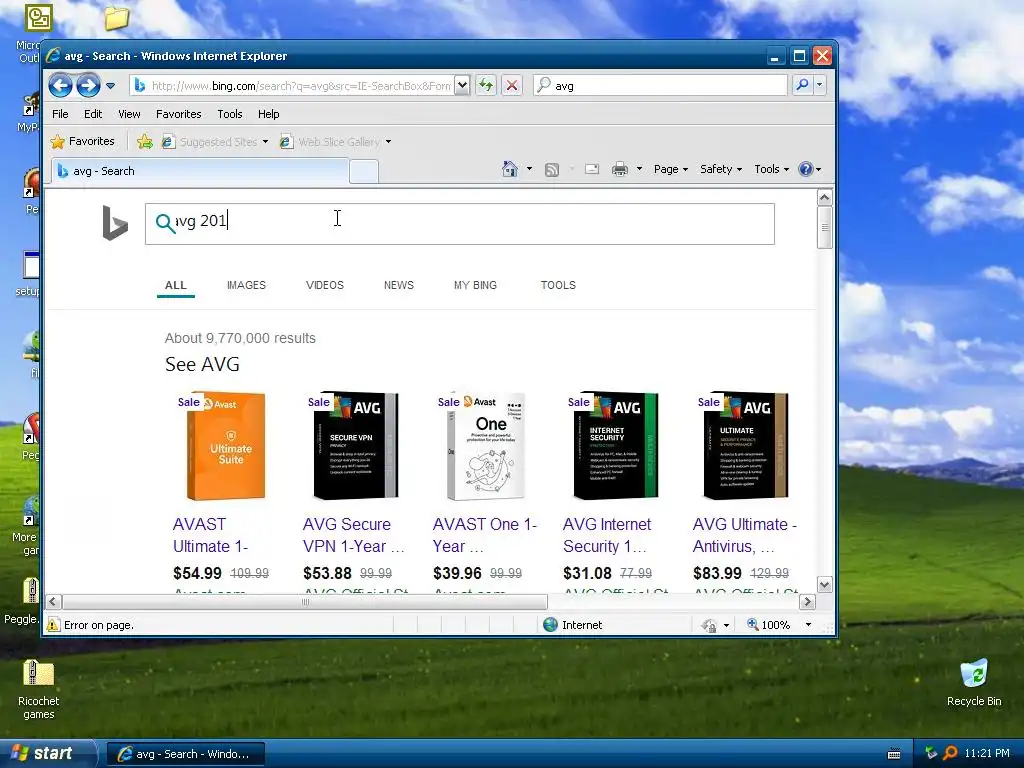This screenshot has width=1024, height=768.
Task: Click the IE search box containing avg
Action: click(660, 86)
